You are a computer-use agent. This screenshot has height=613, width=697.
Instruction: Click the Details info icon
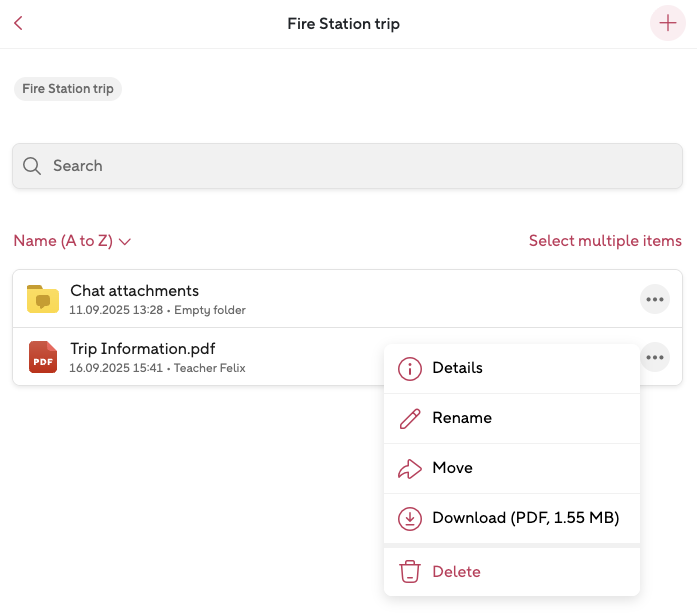[x=410, y=369]
